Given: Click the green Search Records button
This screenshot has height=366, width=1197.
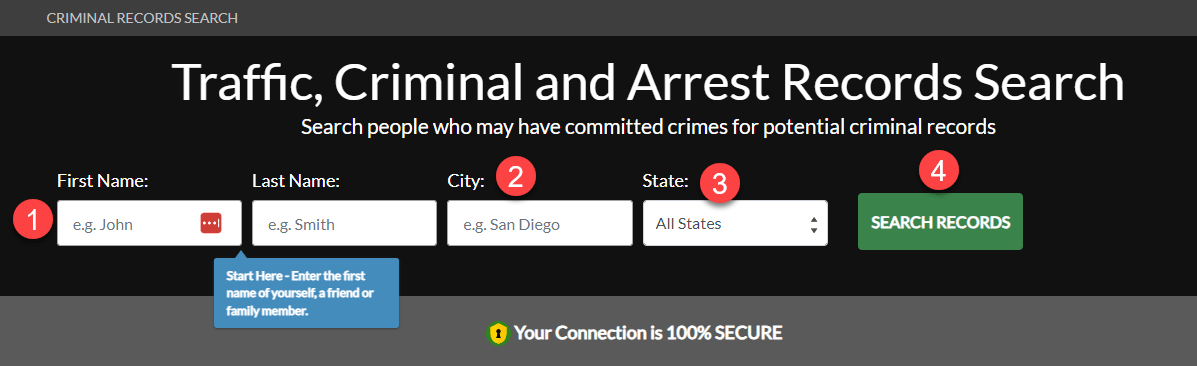Looking at the screenshot, I should point(940,222).
